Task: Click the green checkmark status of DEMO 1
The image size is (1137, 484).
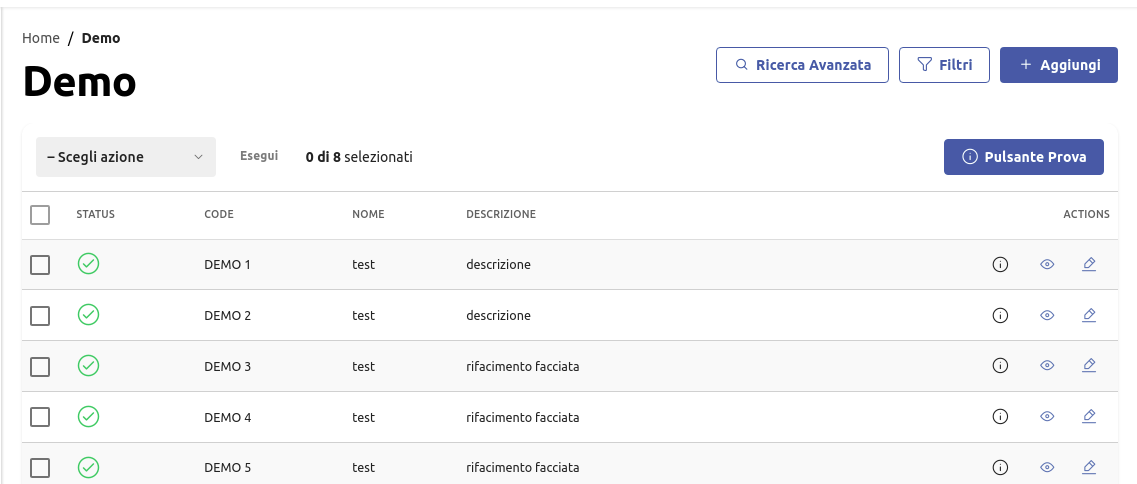Action: (88, 264)
